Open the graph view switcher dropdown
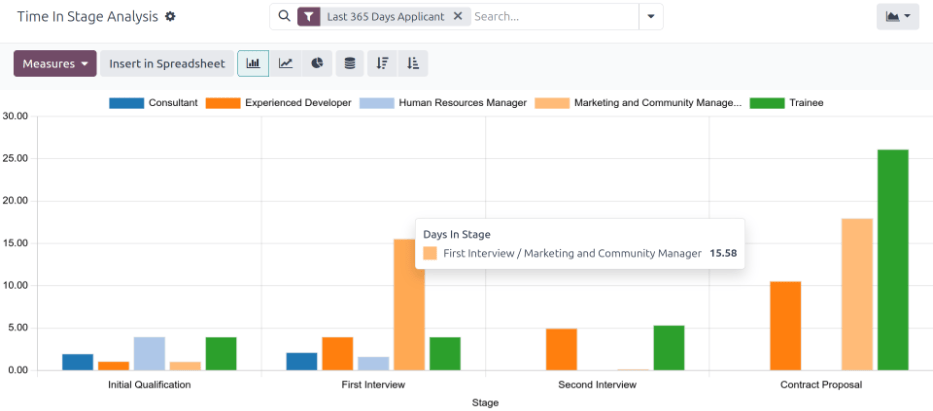 (x=897, y=17)
